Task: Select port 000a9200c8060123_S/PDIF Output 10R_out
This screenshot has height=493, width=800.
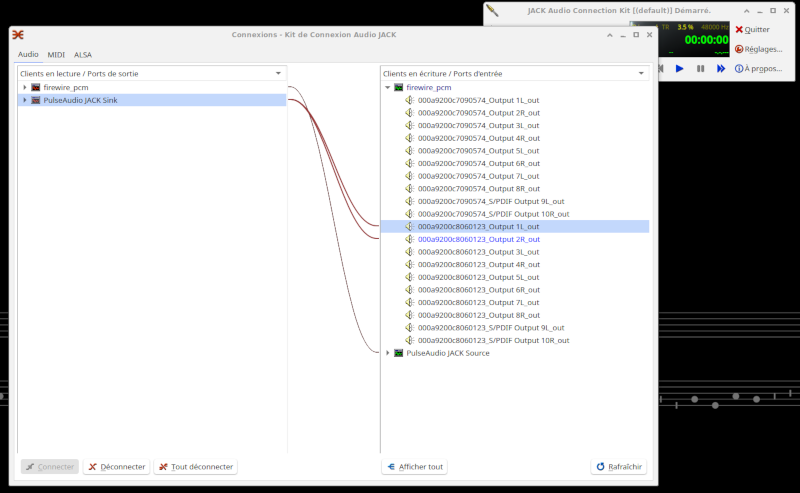Action: coord(493,340)
